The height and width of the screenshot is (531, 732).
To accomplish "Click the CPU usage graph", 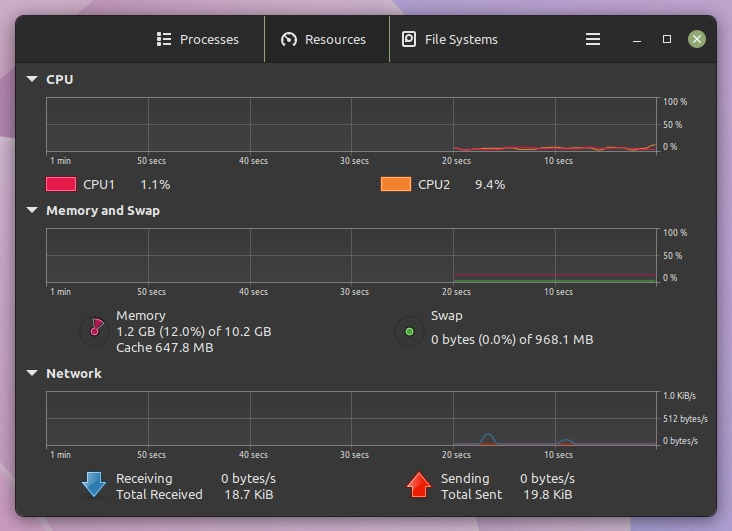I will [x=352, y=125].
